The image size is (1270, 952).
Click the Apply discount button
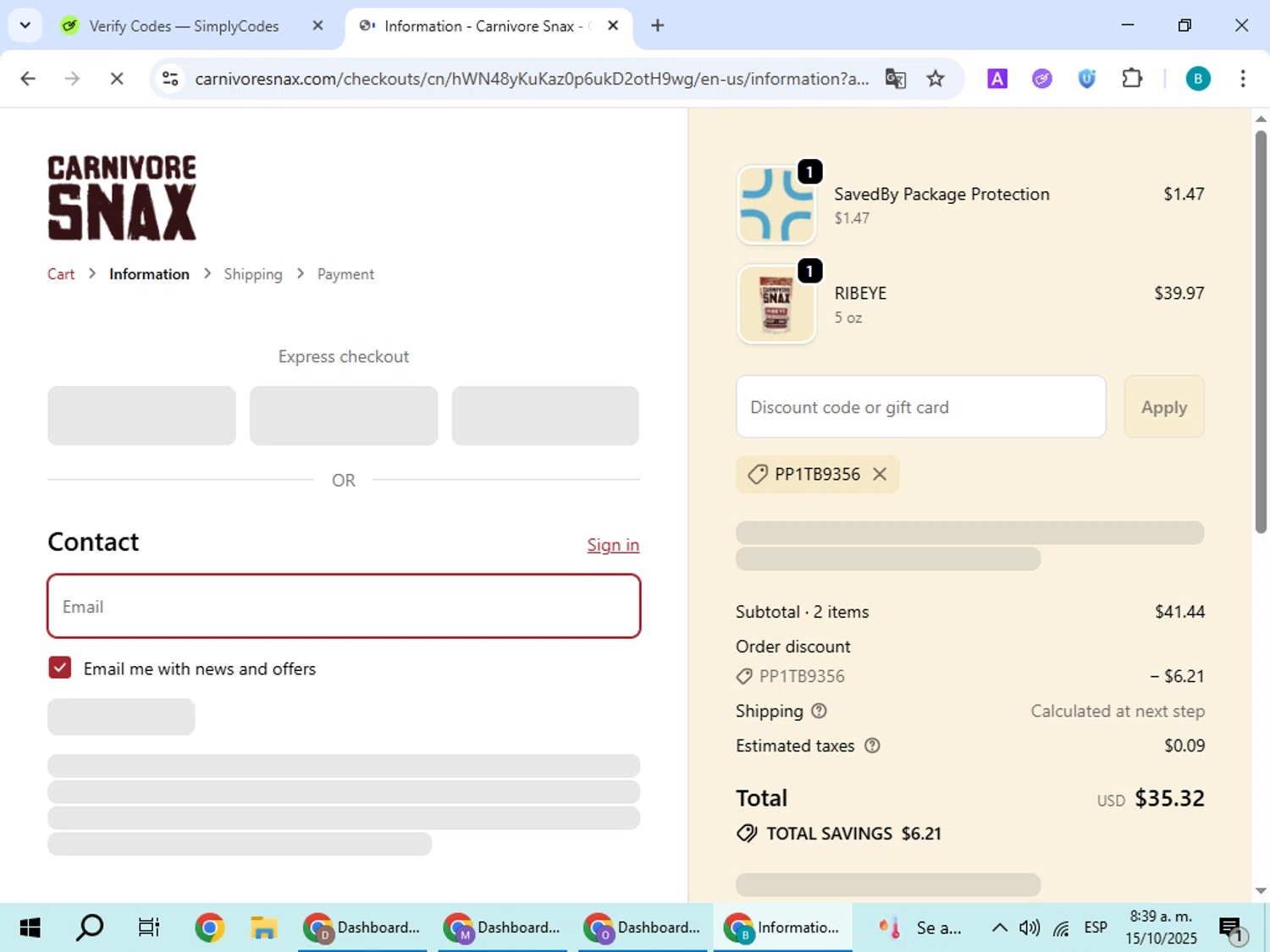click(1164, 407)
